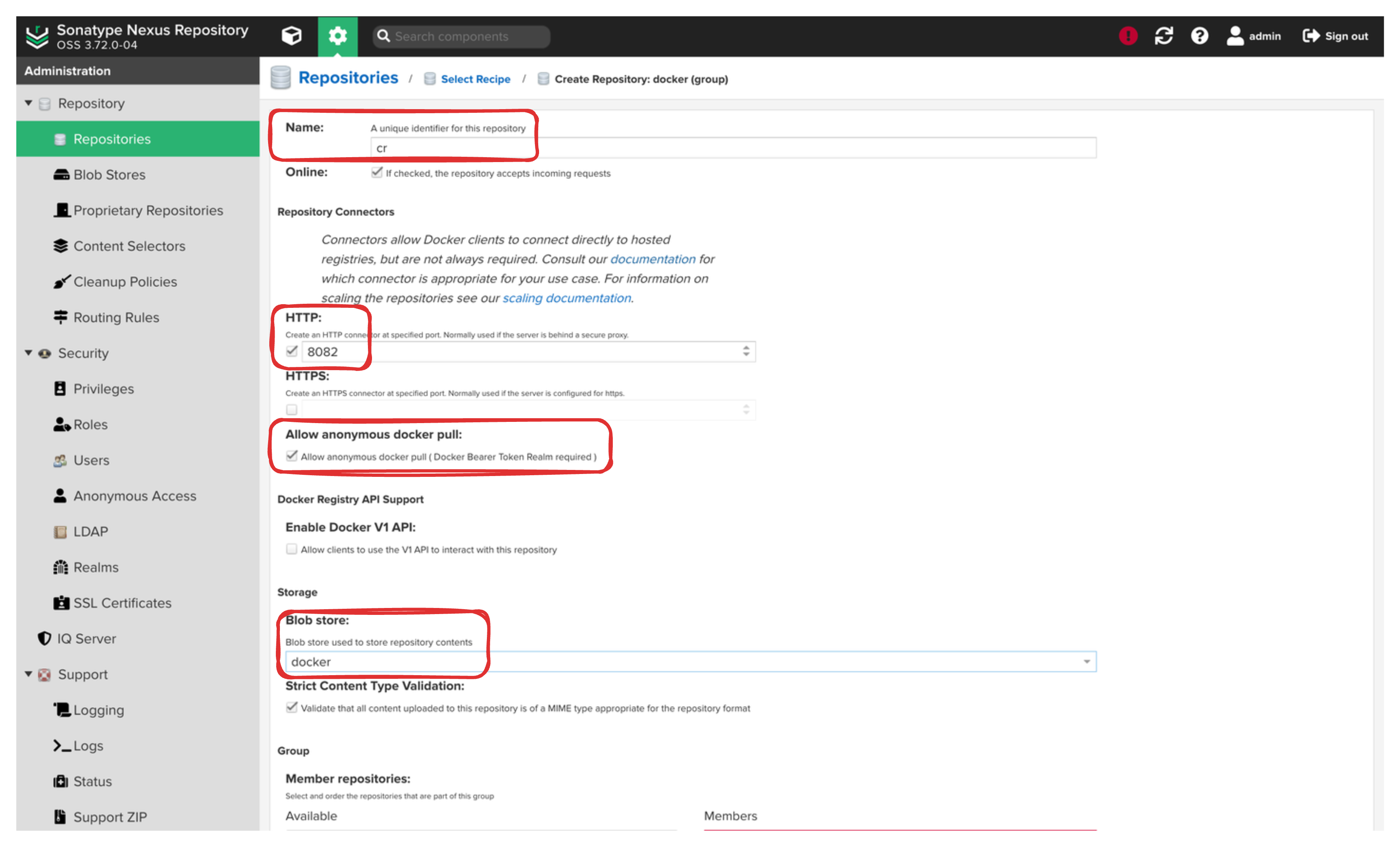Click the Roles user-tag icon
The height and width of the screenshot is (847, 1400).
(62, 424)
